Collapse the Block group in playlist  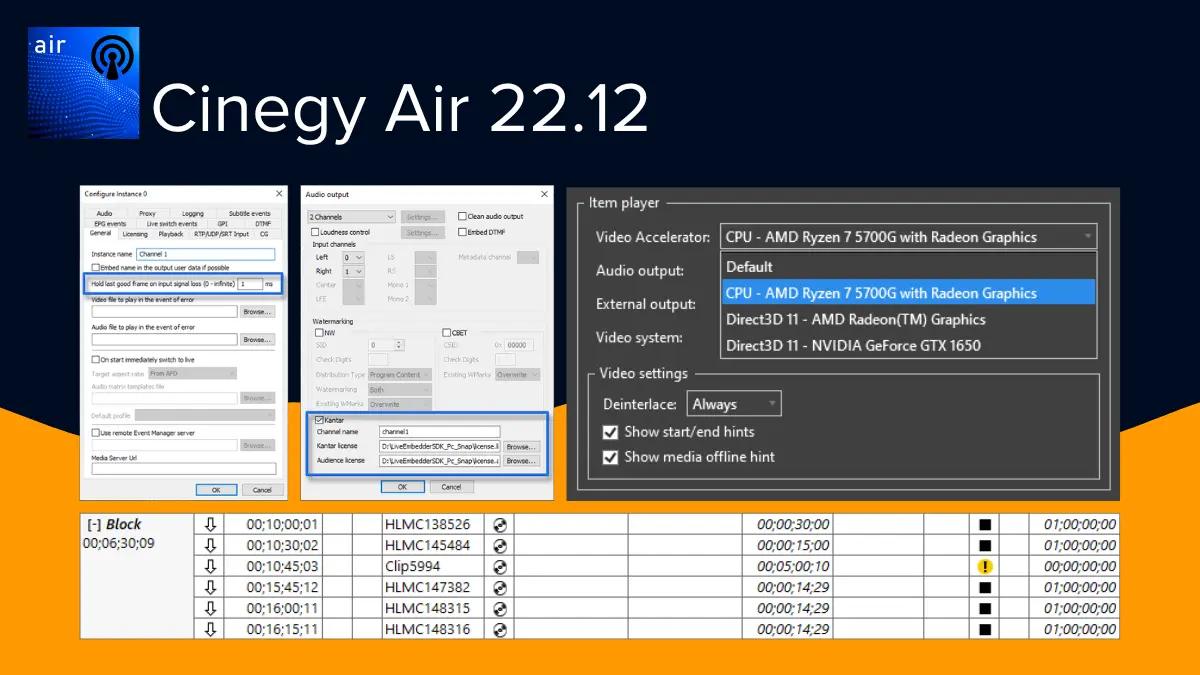(94, 524)
